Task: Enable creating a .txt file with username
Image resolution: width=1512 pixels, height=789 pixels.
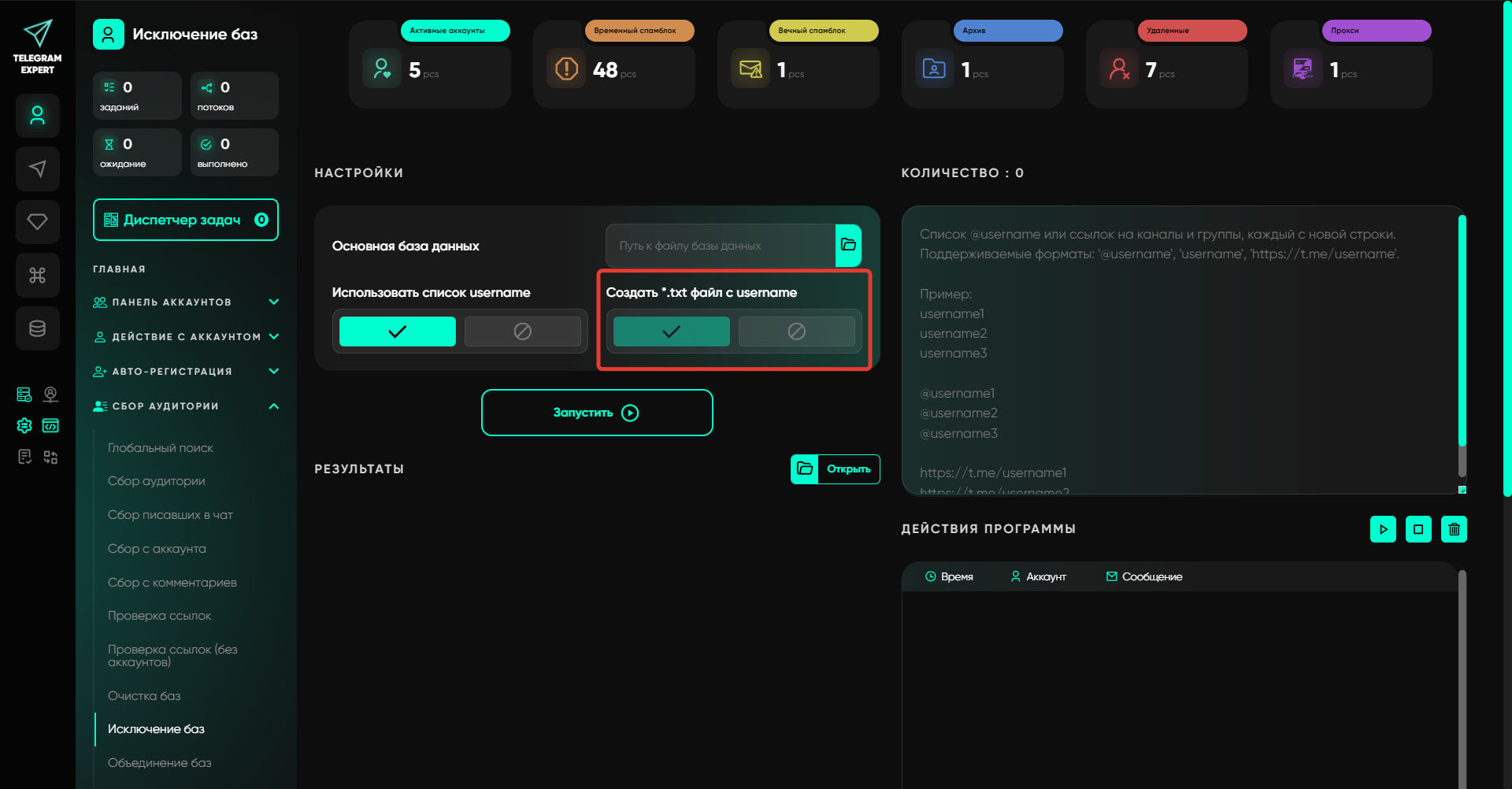Action: click(671, 332)
